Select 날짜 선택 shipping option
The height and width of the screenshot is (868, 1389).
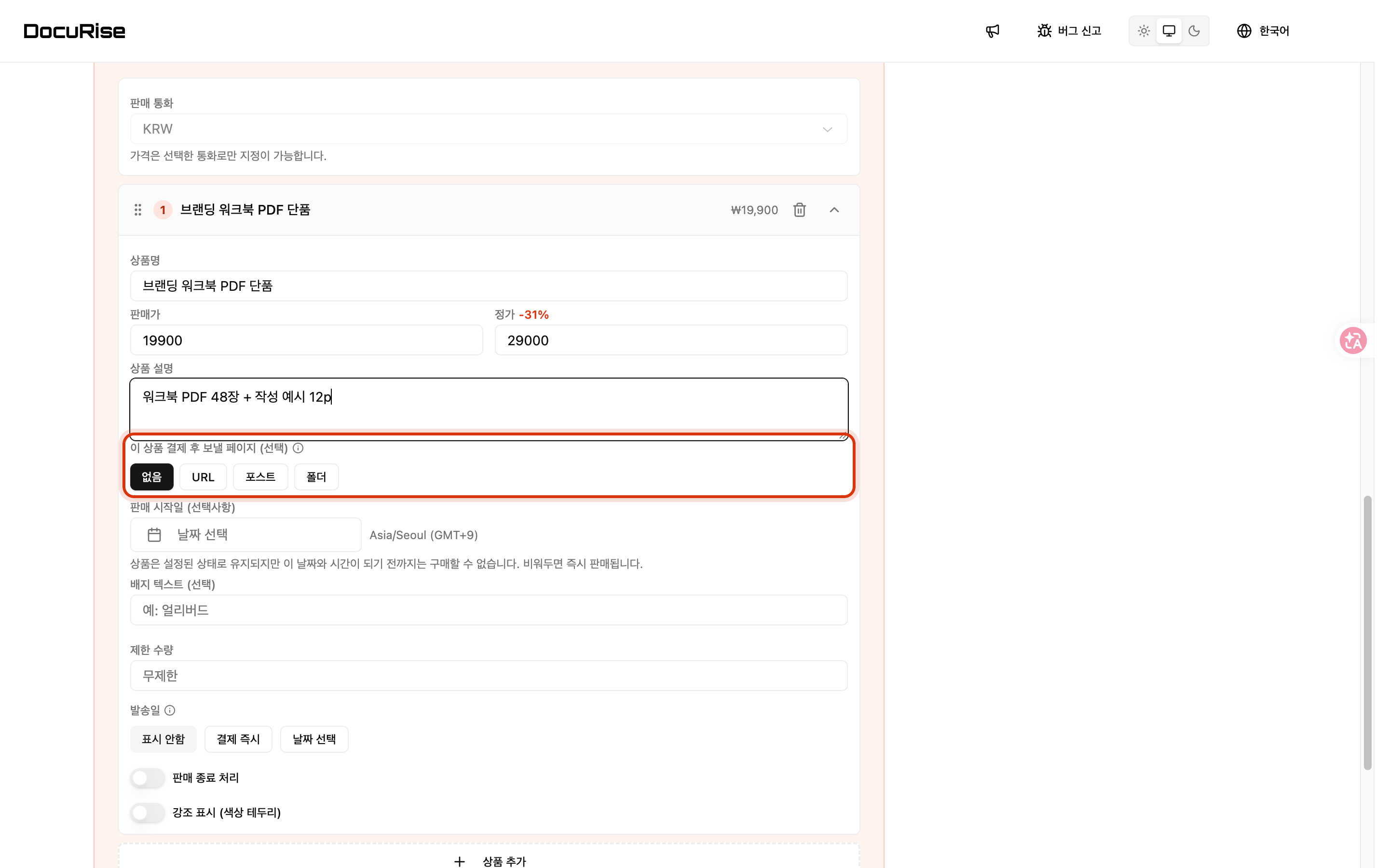pos(314,739)
